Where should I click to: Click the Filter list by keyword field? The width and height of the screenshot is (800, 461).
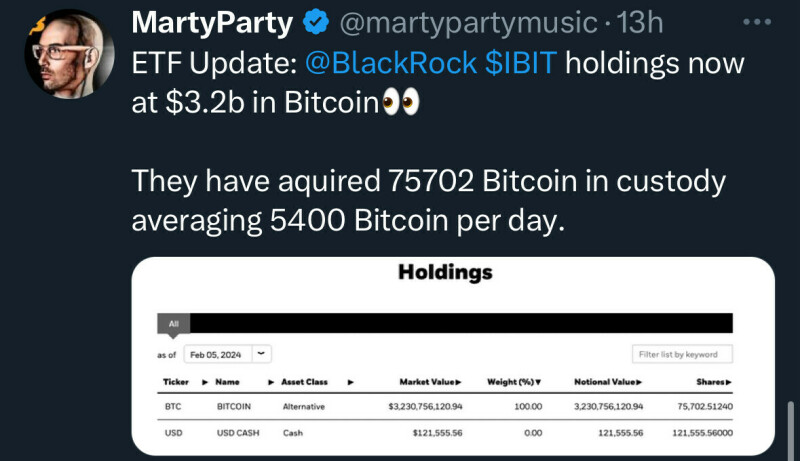click(682, 354)
